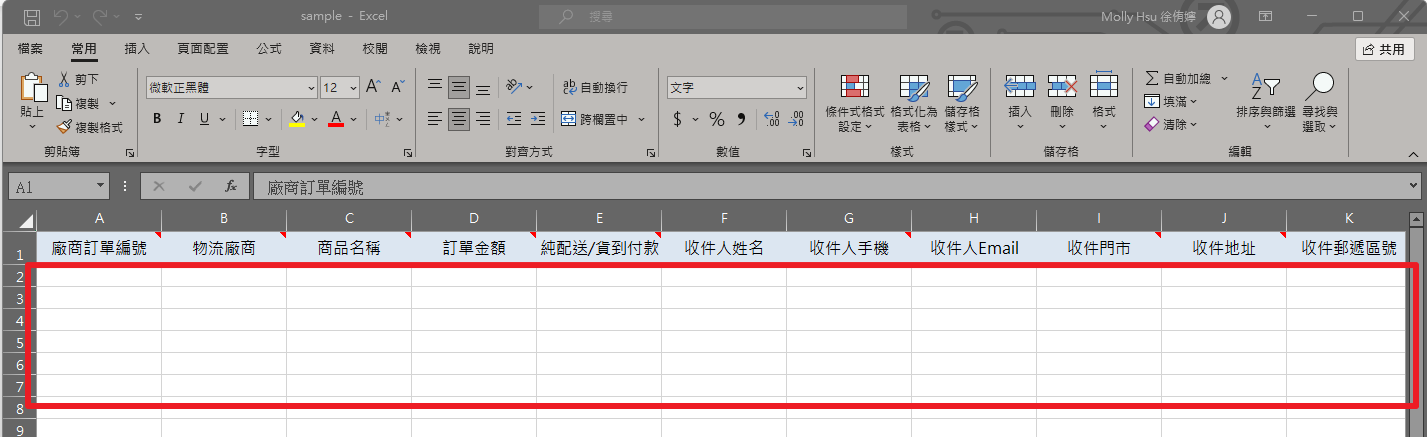Click the AutoSum 自動加總 button

(1178, 78)
